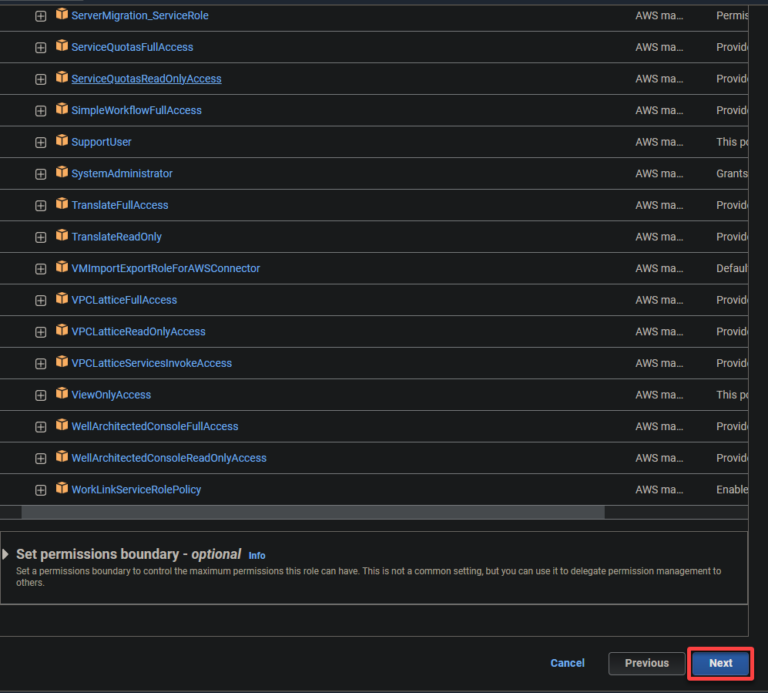The height and width of the screenshot is (693, 768).
Task: Expand the Set permissions boundary section
Action: tap(6, 554)
